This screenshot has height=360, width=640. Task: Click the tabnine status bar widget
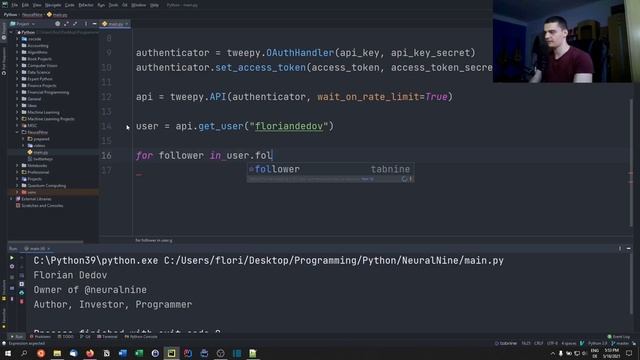tap(506, 343)
